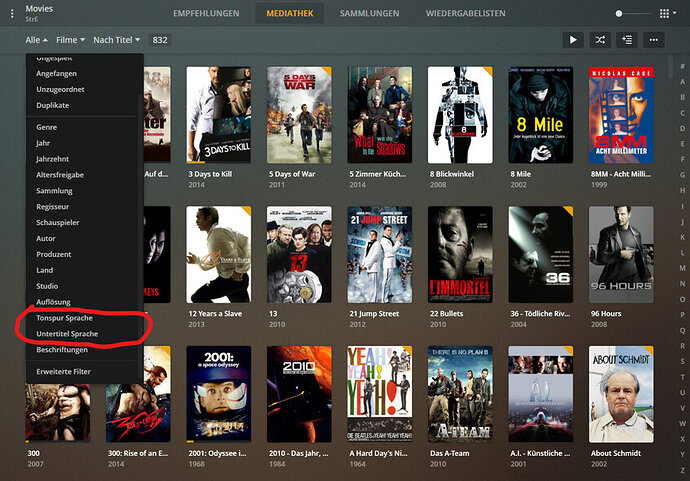The height and width of the screenshot is (481, 690).
Task: Click the 'A Hard Day's Ni...' title
Action: point(378,453)
